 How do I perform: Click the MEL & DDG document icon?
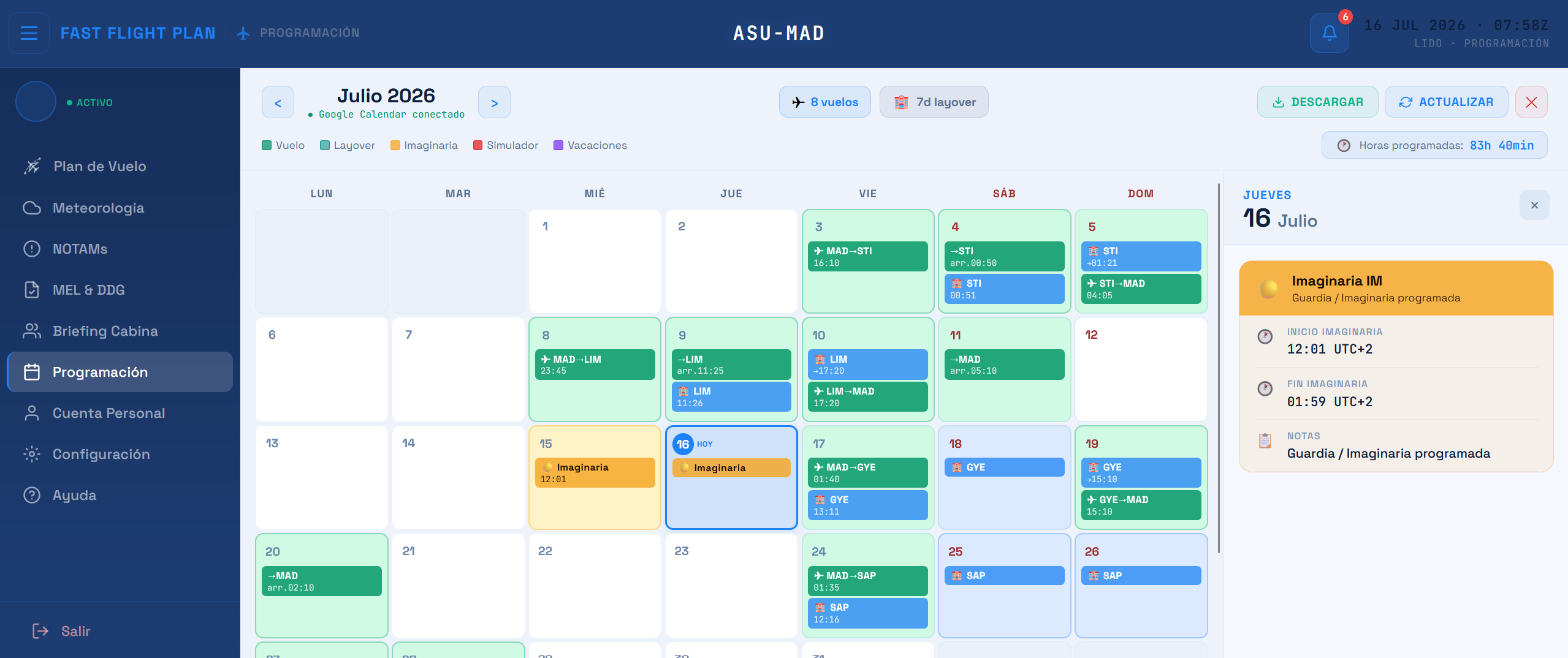click(32, 290)
